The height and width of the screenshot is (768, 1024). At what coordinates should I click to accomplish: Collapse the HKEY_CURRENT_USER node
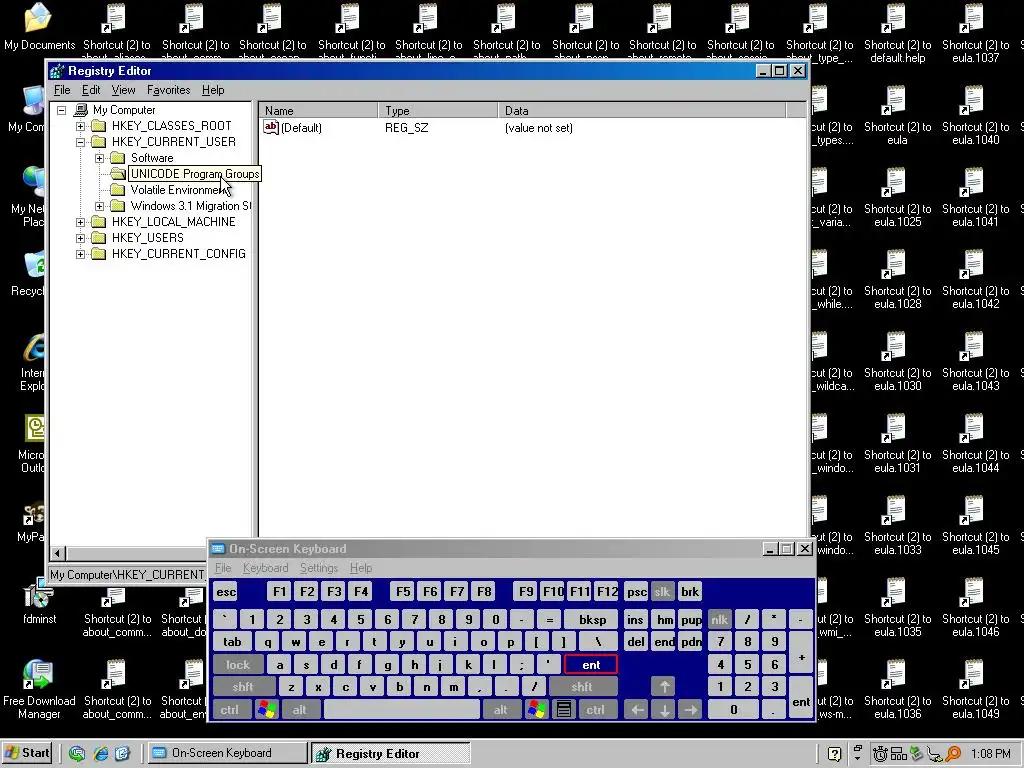(x=80, y=142)
